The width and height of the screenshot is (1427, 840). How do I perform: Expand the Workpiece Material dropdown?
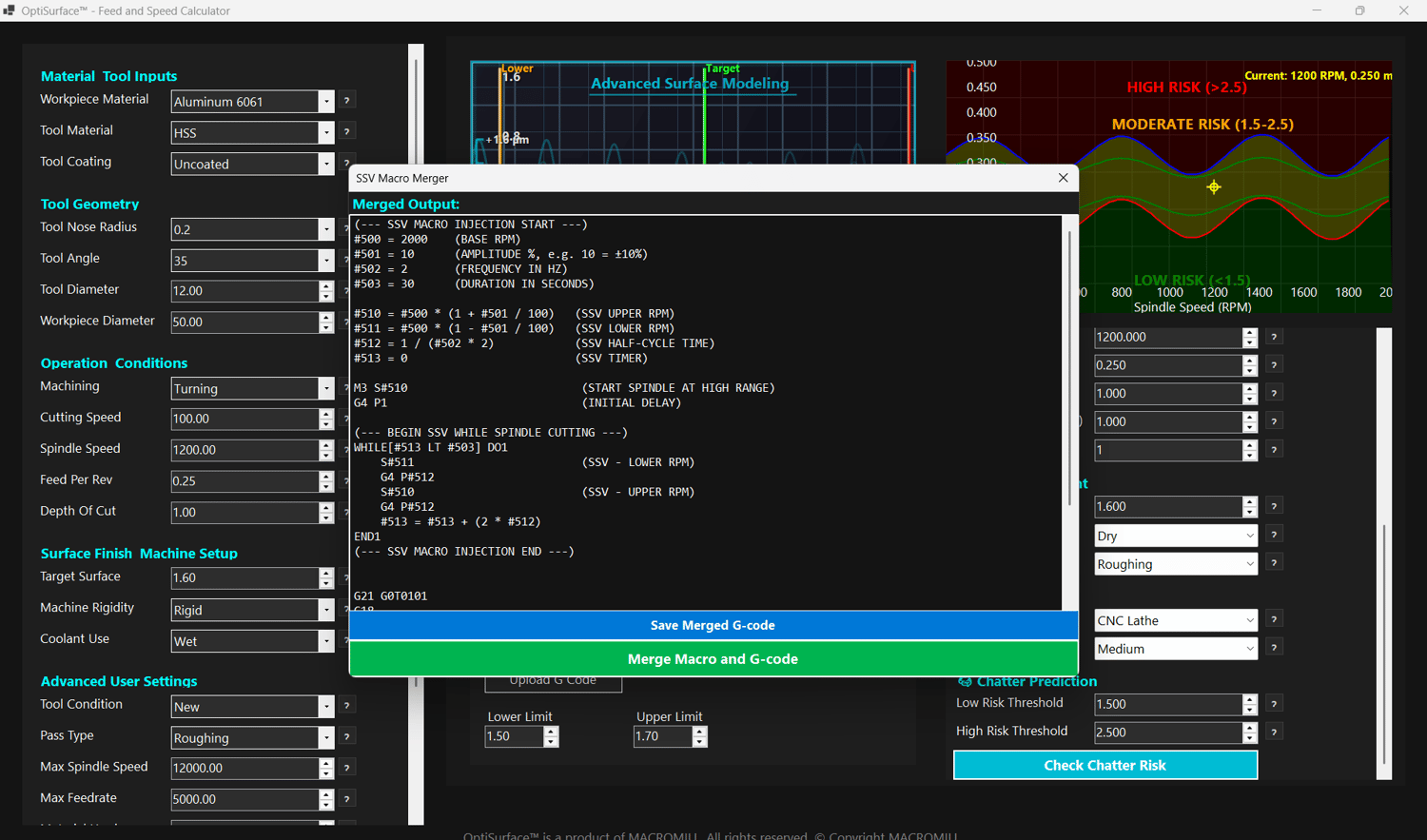(x=326, y=102)
